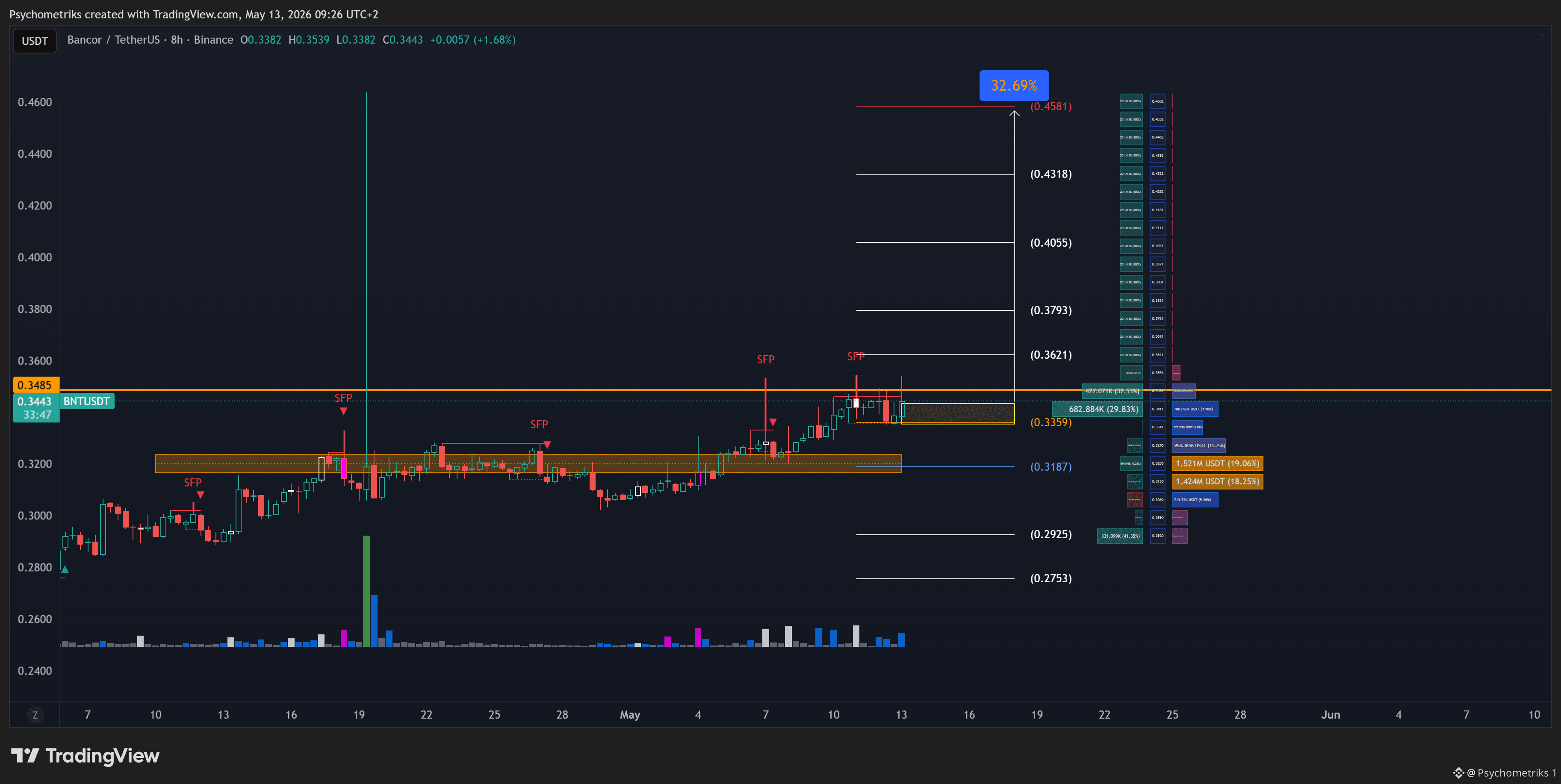
Task: Click the open value O0.3382
Action: (261, 40)
